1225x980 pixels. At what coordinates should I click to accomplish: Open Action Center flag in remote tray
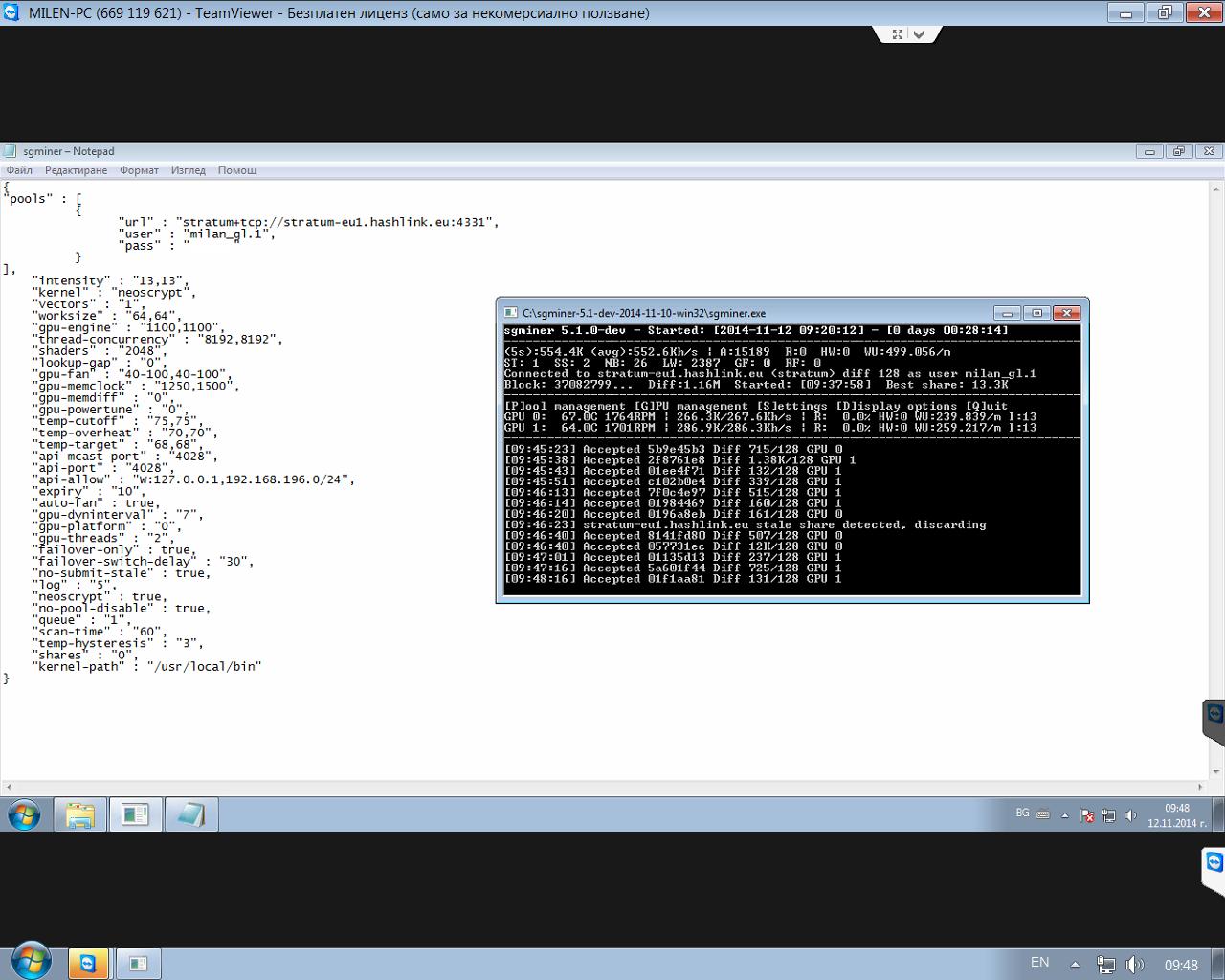(1087, 815)
